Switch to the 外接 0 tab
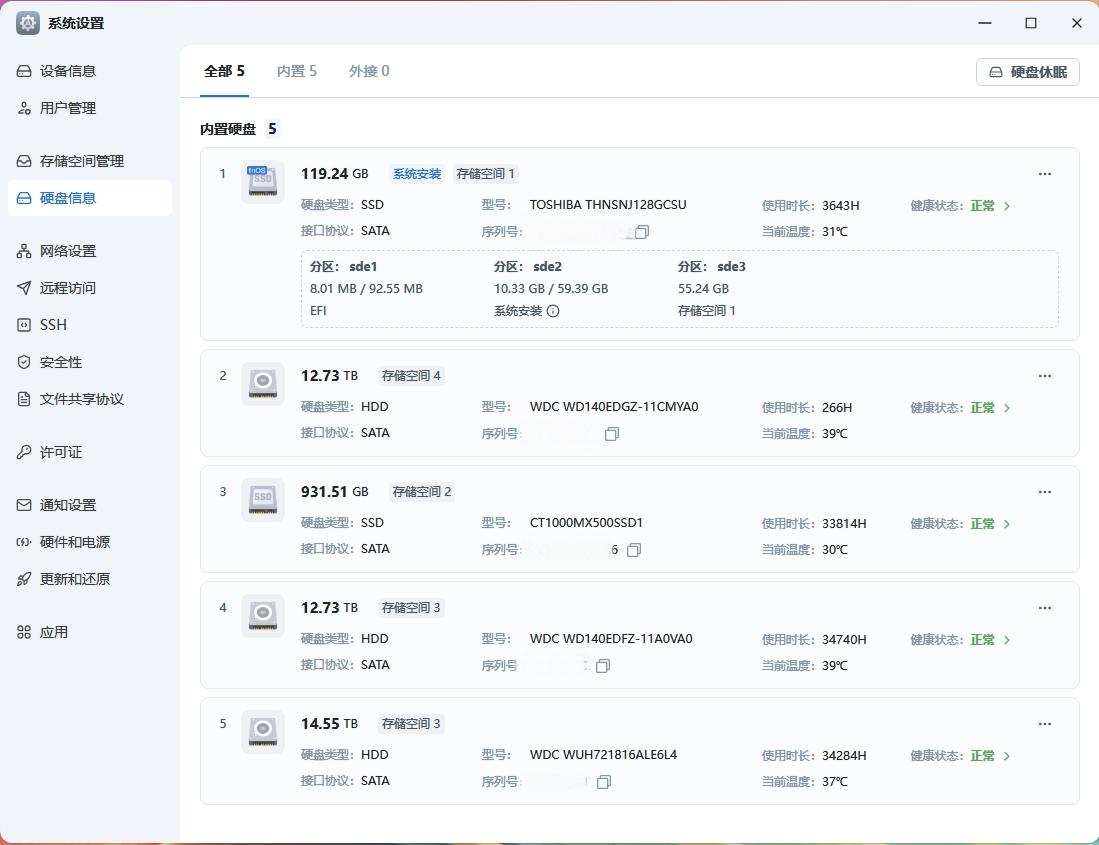1099x845 pixels. (x=369, y=71)
